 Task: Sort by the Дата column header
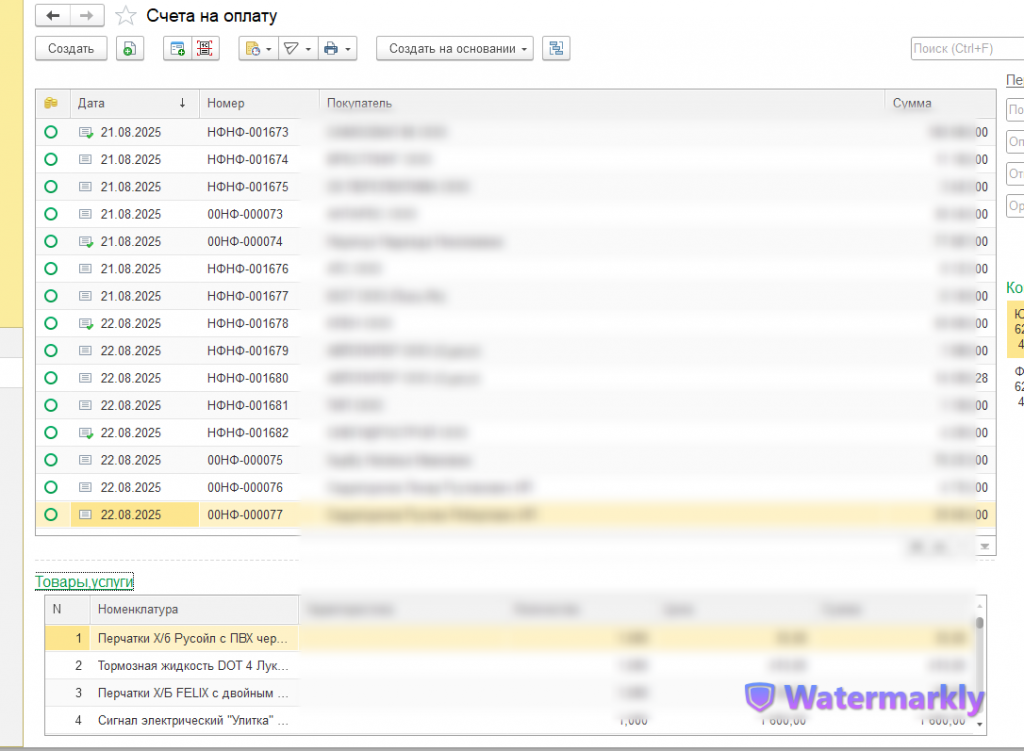134,103
